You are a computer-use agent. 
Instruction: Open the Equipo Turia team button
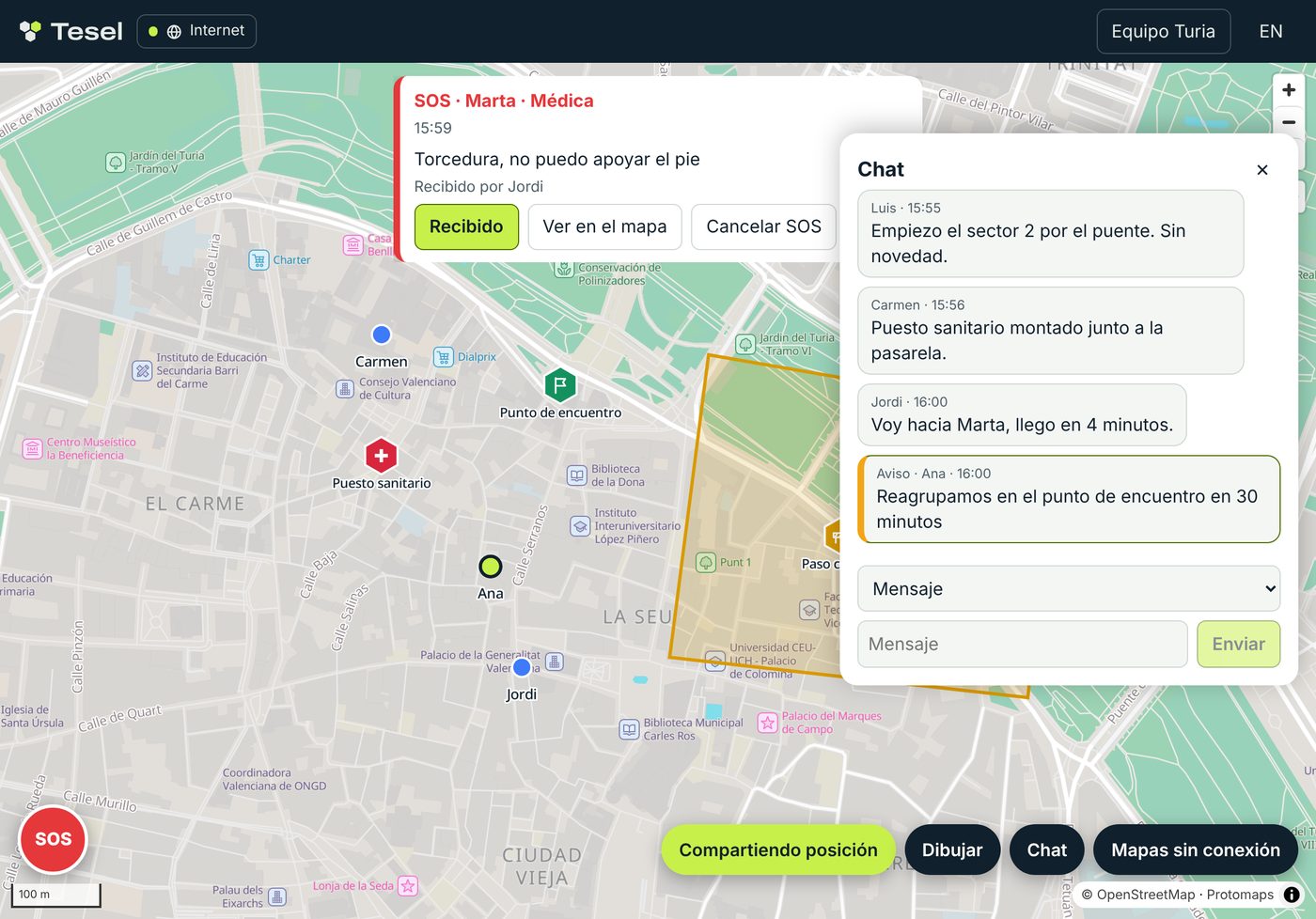coord(1163,31)
